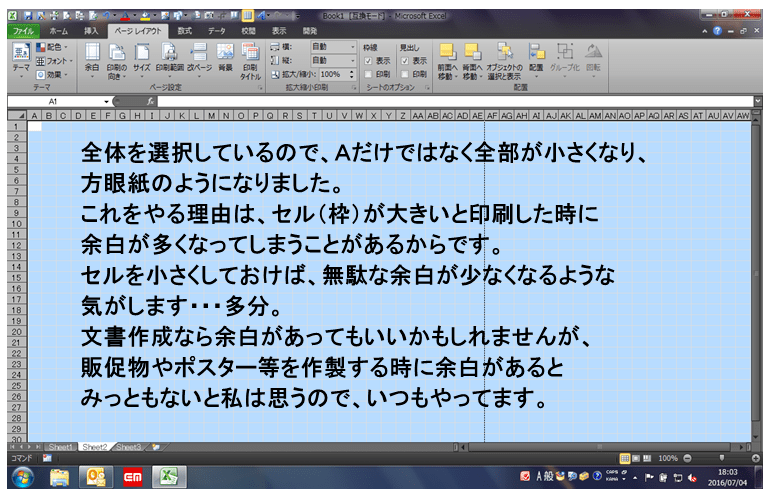Open the 改ページ (Breaks) menu

click(199, 59)
